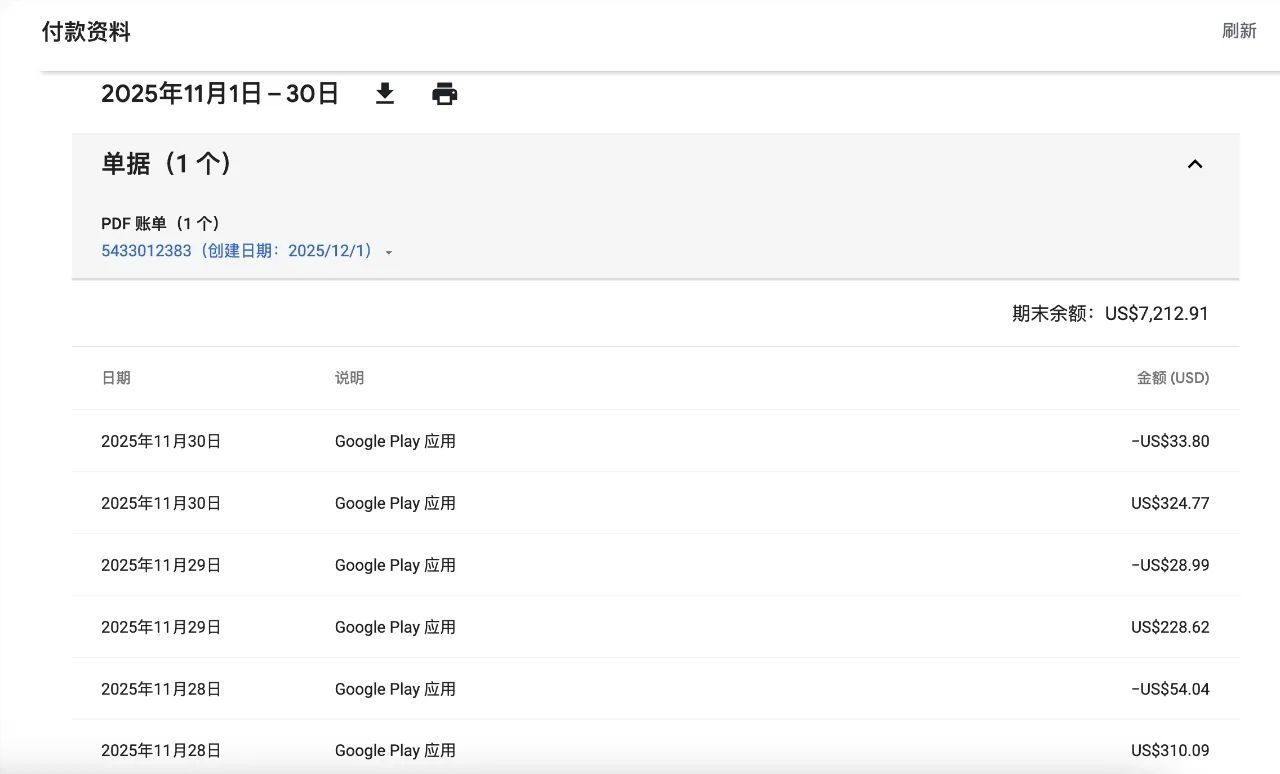Click the 刷新 button
The height and width of the screenshot is (774, 1280).
point(1238,31)
